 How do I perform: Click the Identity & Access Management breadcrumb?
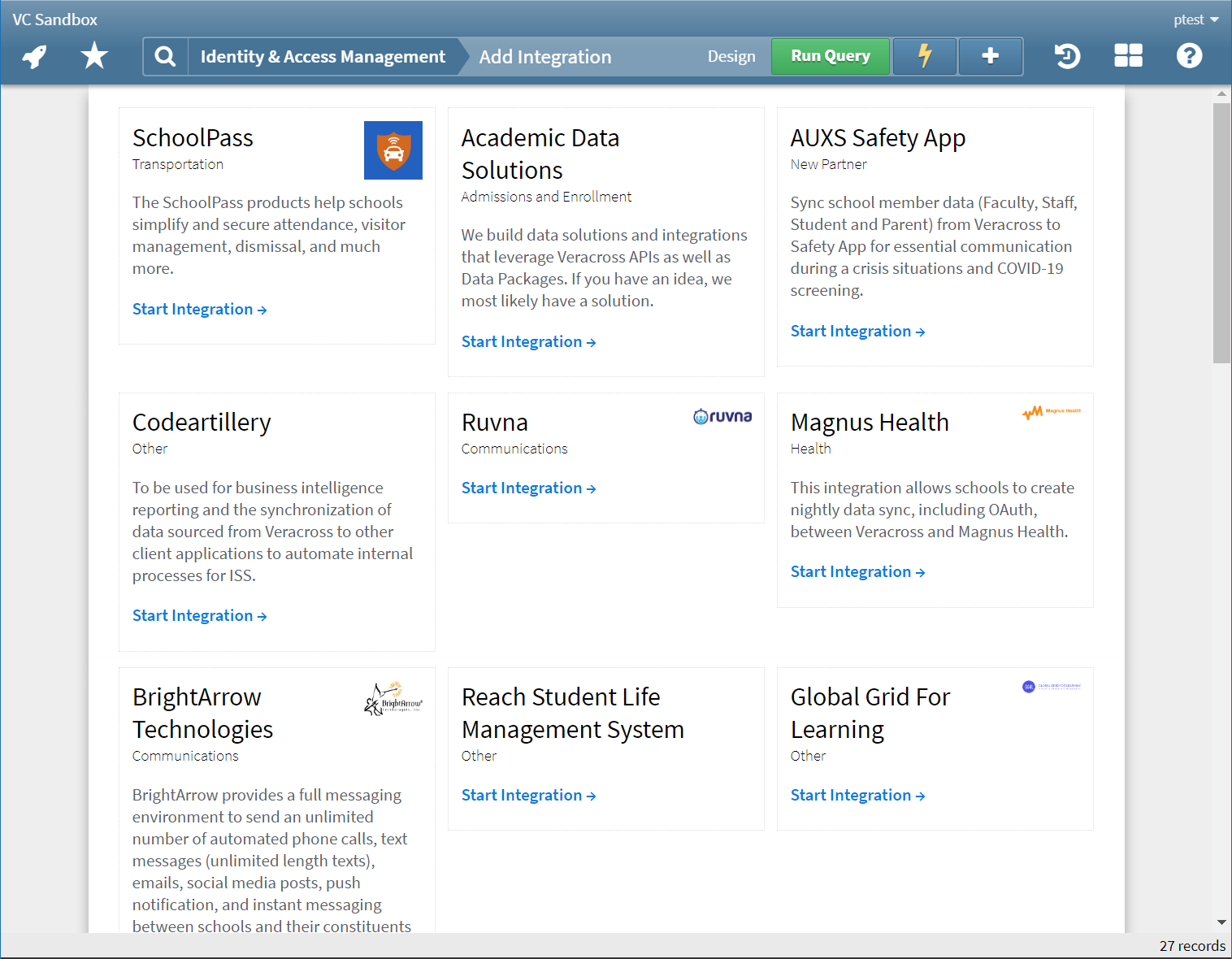click(x=323, y=56)
